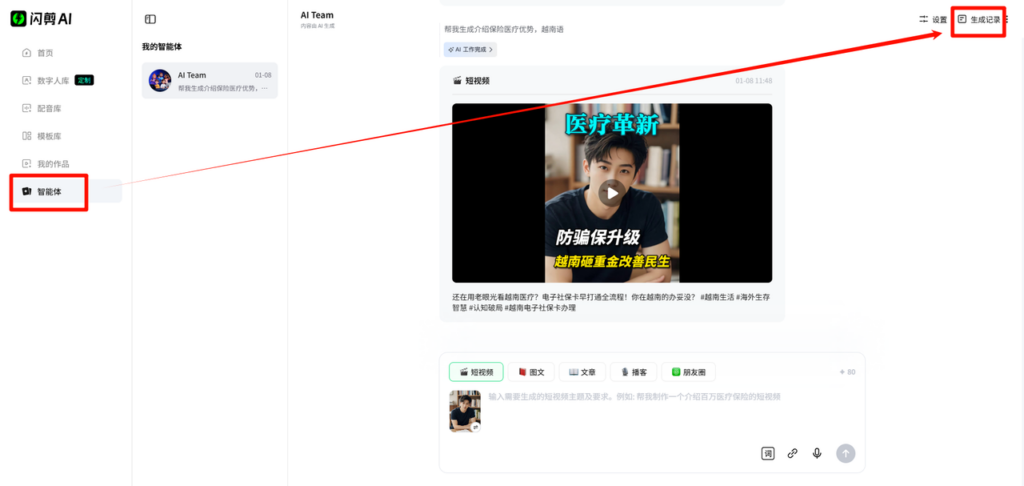This screenshot has height=486, width=1024.
Task: Collapse the sidebar panel icon above 我的智能体
Action: point(150,19)
